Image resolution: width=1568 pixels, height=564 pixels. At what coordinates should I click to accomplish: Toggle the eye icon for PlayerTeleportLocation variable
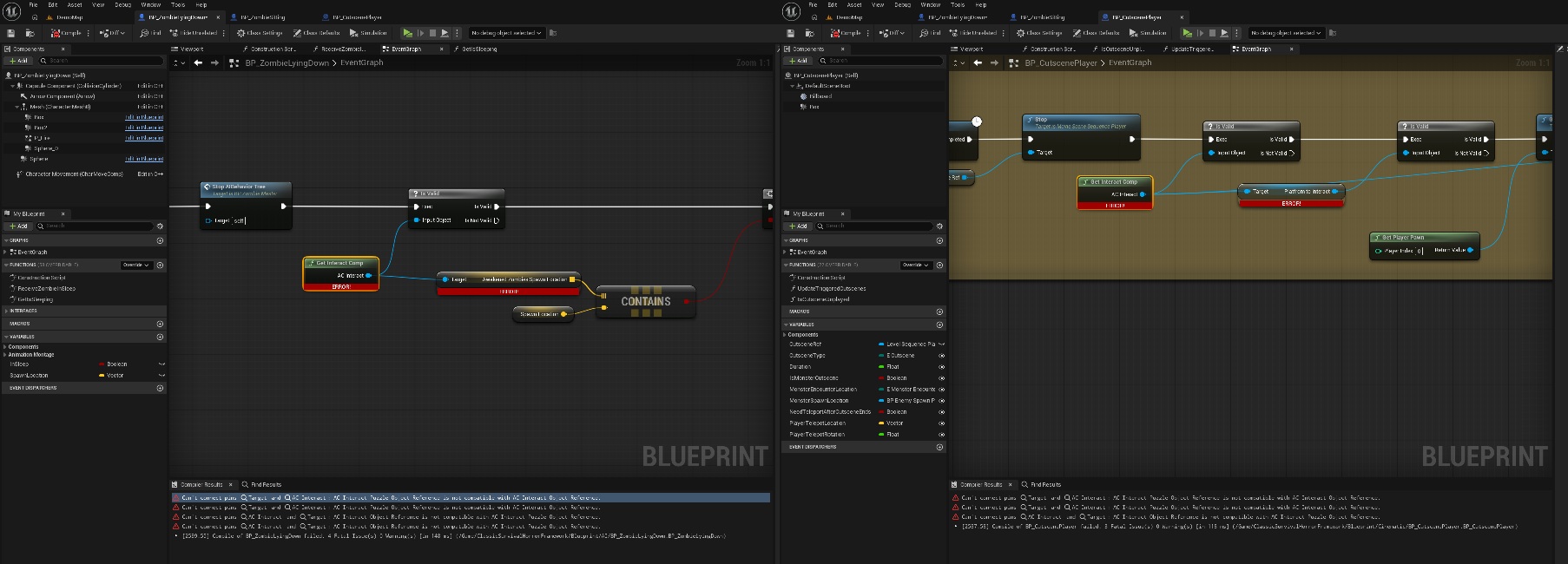click(x=941, y=423)
